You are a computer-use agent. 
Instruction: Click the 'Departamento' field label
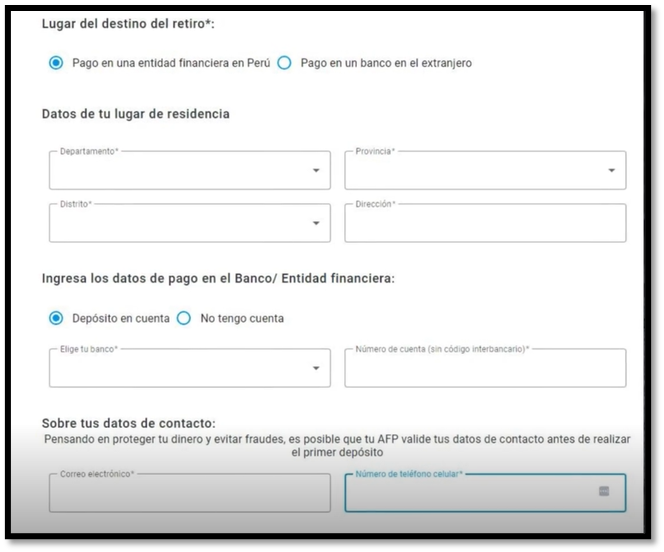88,151
